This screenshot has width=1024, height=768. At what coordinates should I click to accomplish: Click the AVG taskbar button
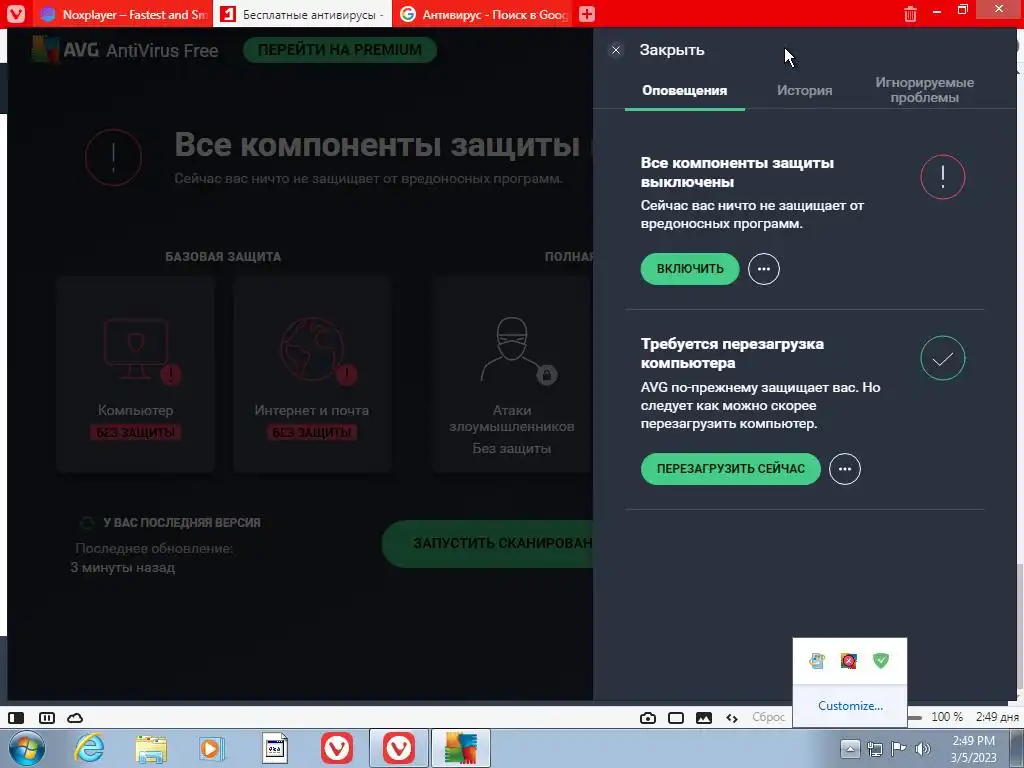pos(461,748)
